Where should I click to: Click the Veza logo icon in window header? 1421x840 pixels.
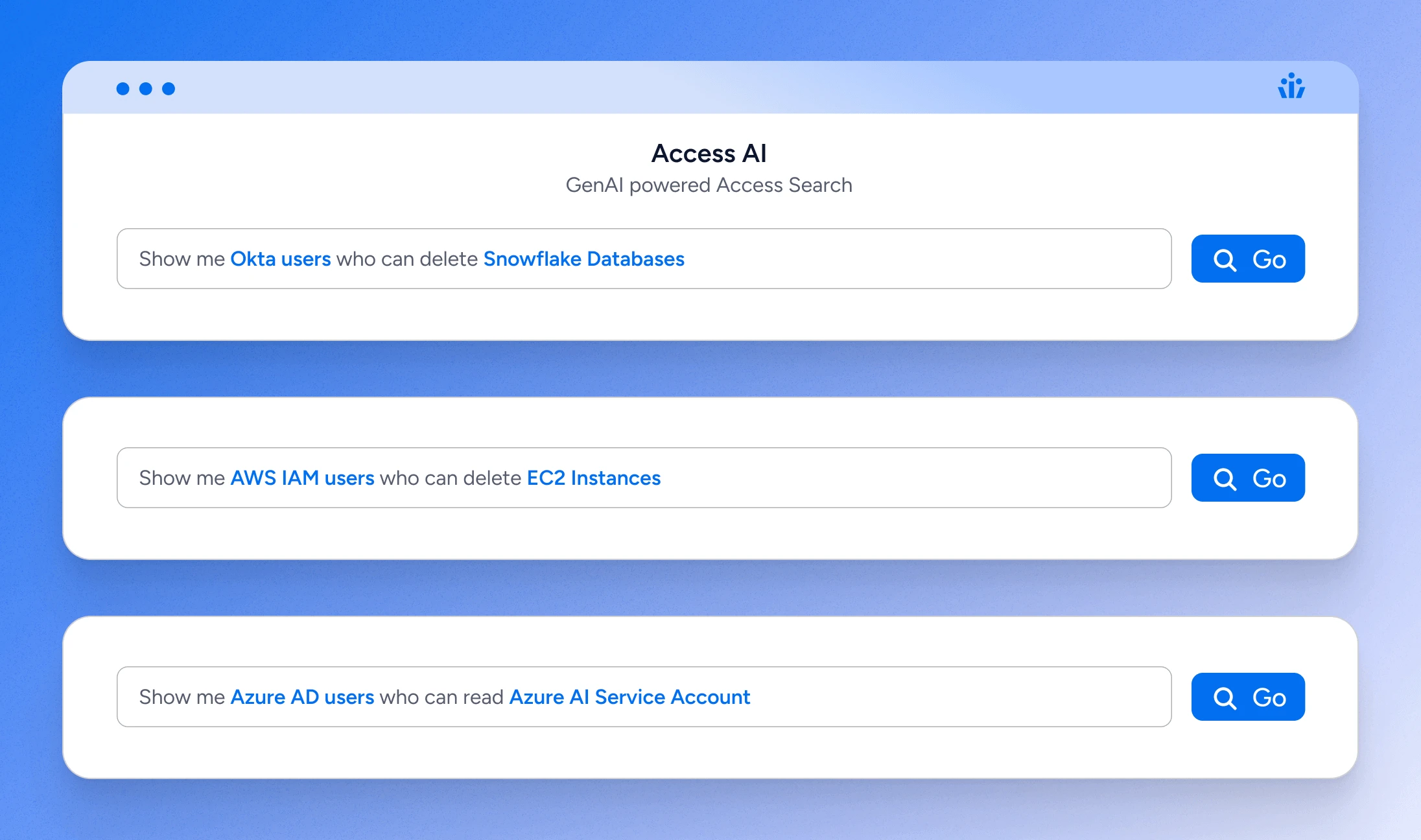tap(1291, 86)
